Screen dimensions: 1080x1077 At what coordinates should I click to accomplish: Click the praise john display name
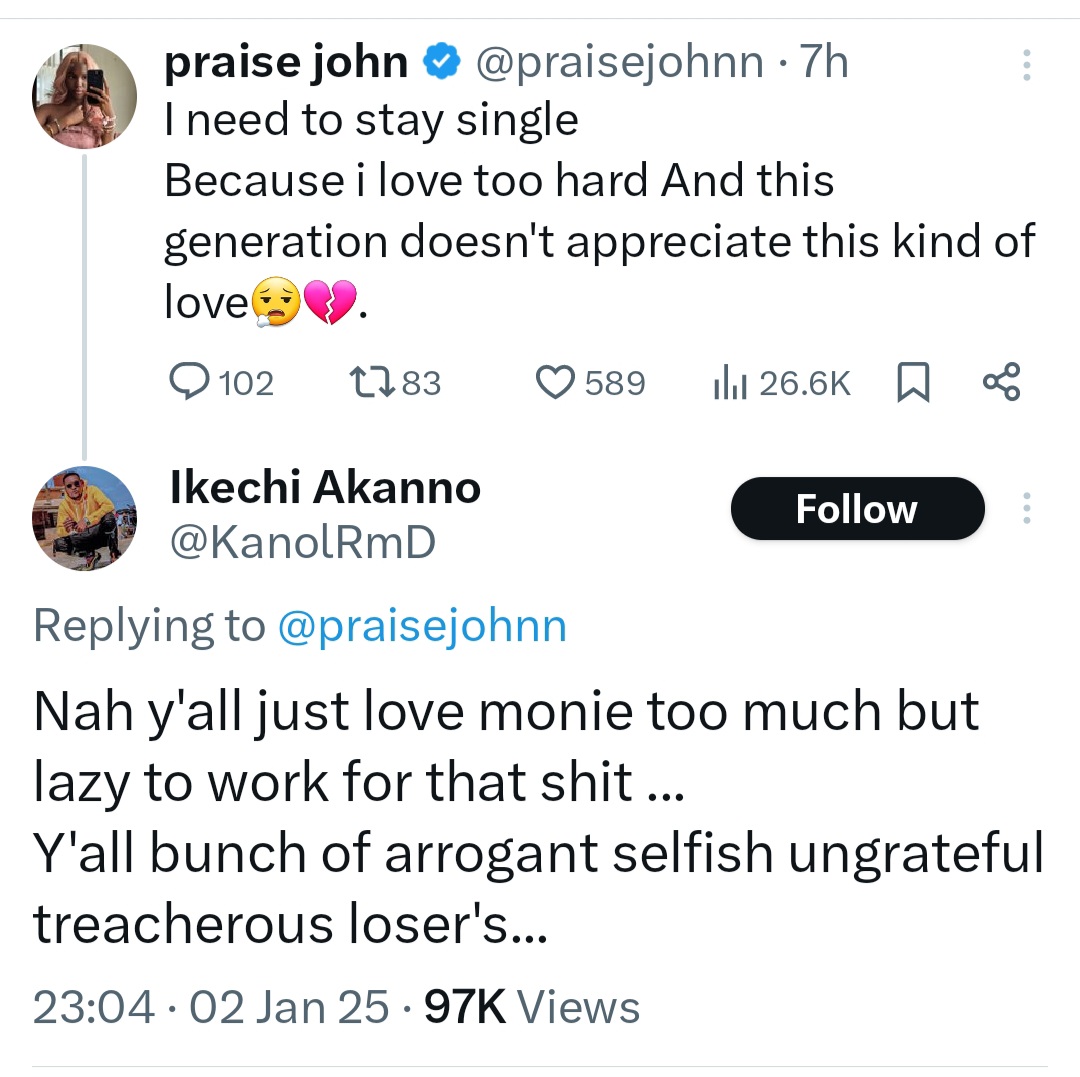286,63
